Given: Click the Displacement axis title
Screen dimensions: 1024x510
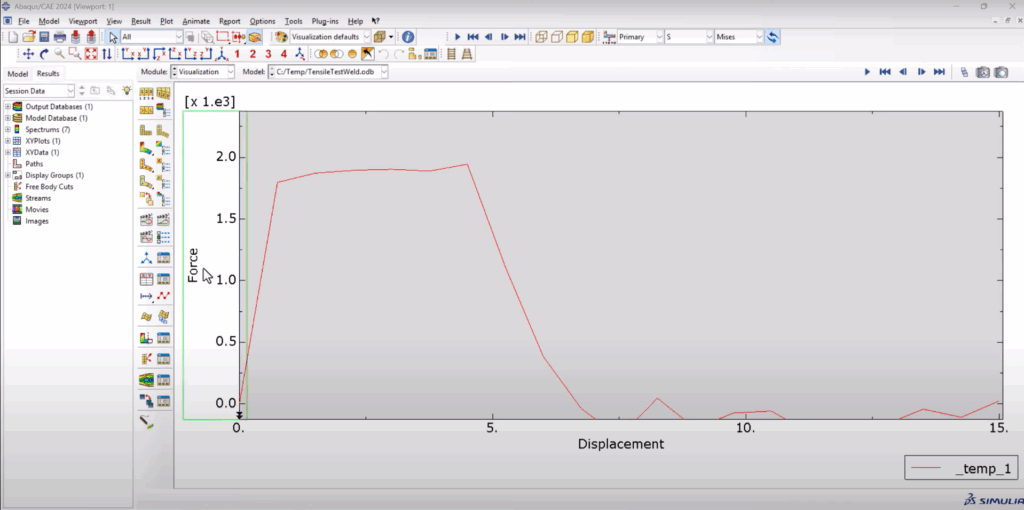Looking at the screenshot, I should 620,444.
